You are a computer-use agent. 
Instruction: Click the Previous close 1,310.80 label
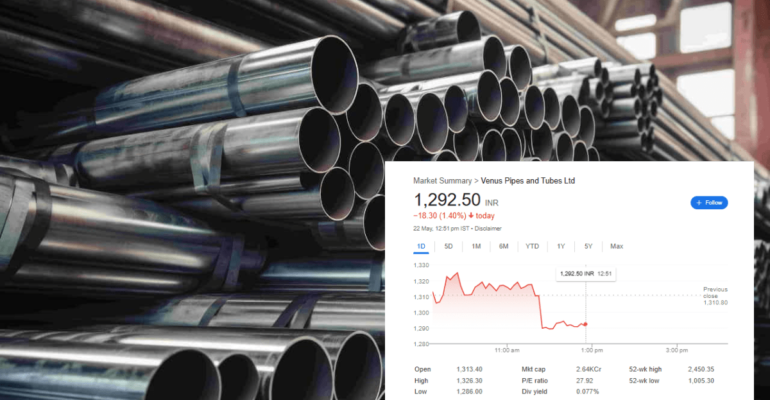715,296
